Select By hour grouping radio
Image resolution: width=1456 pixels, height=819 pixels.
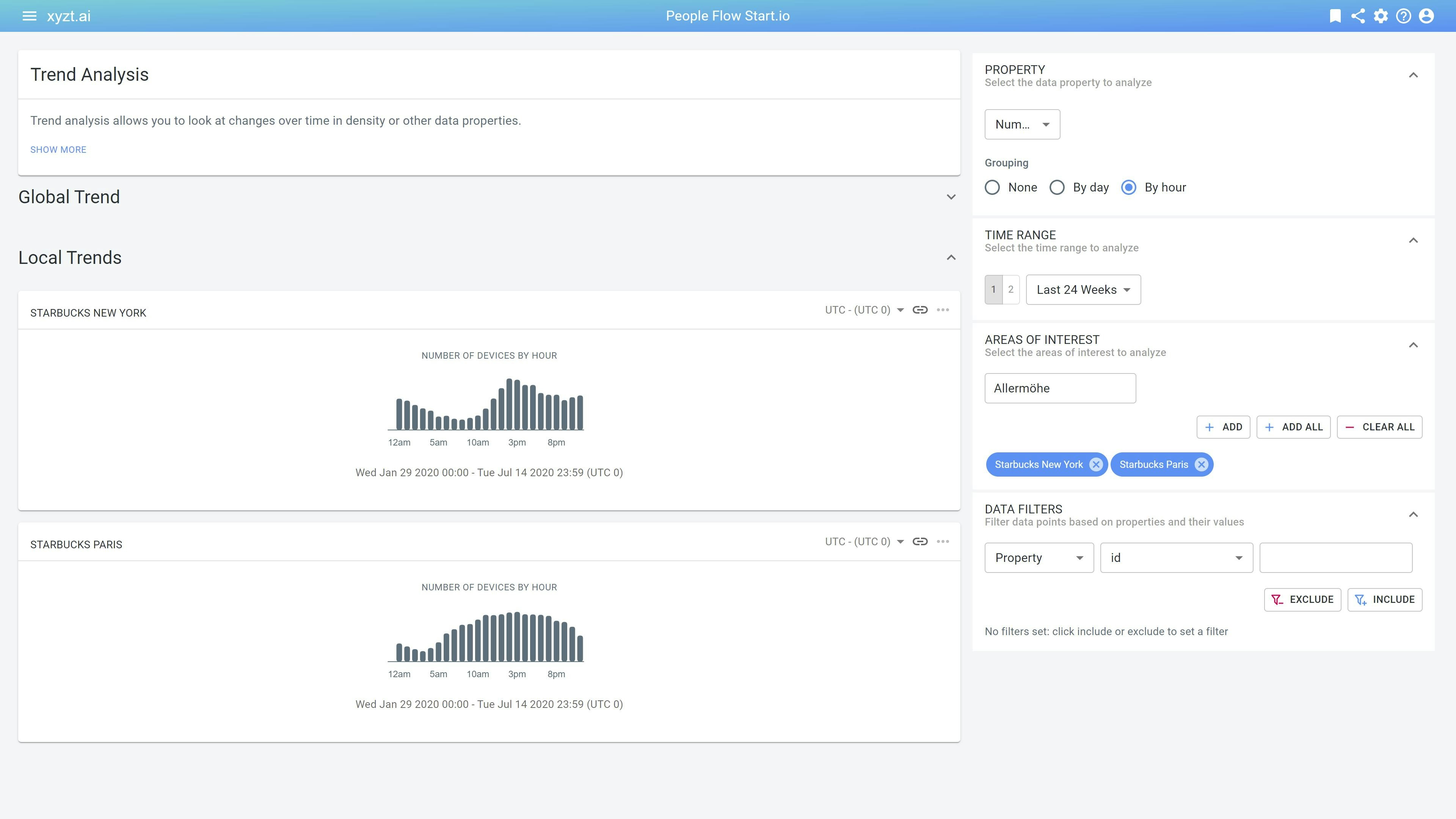[1129, 188]
